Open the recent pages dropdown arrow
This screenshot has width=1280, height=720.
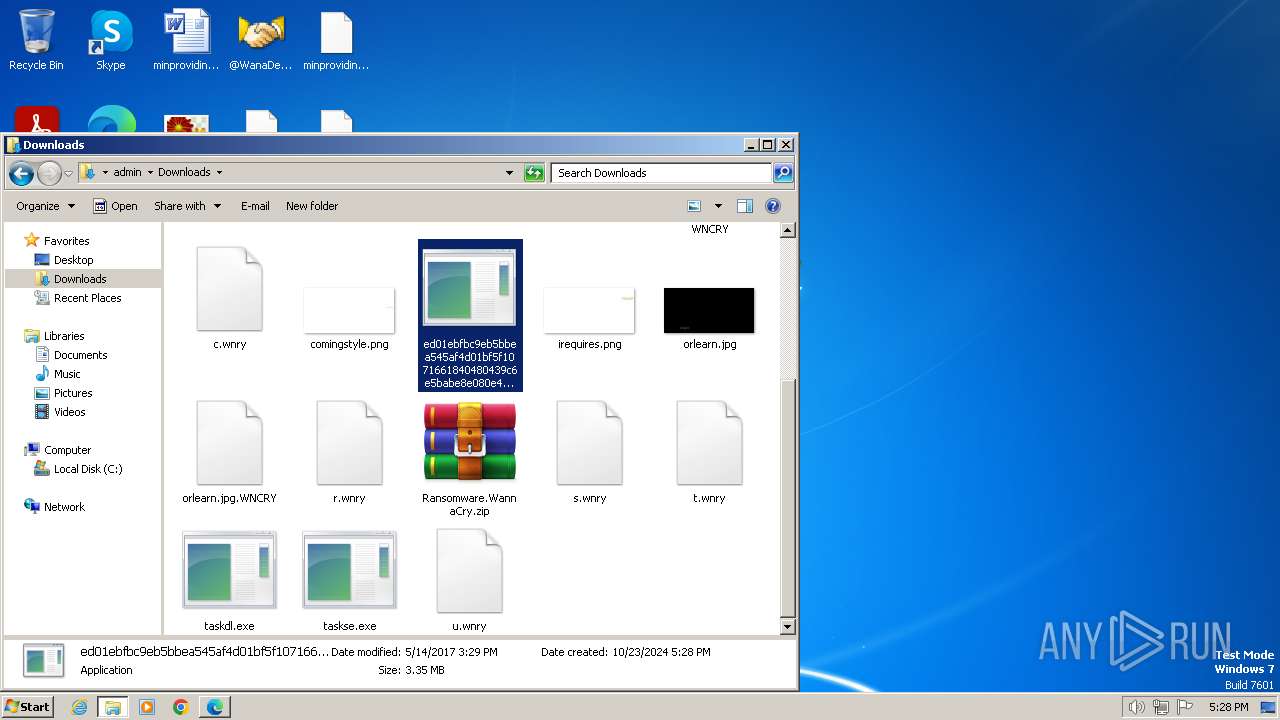[x=68, y=173]
